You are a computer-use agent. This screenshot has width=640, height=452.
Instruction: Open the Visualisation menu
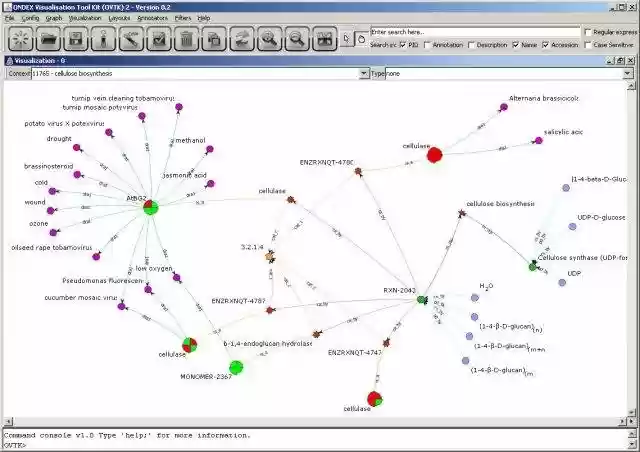point(85,18)
